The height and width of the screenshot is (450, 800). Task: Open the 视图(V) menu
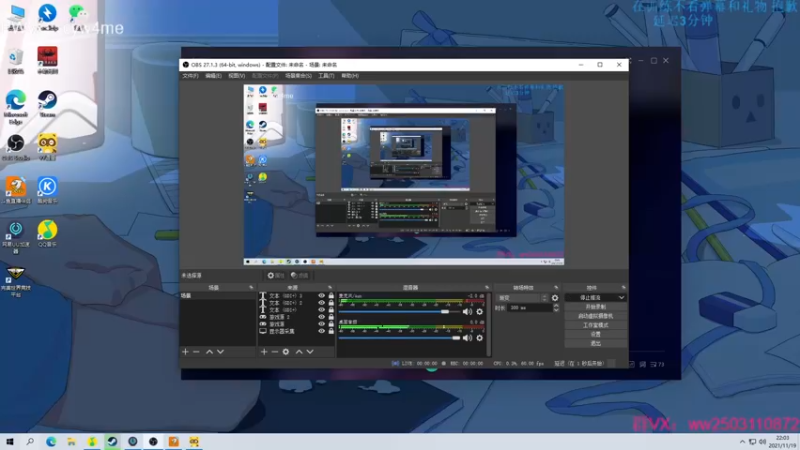(236, 76)
